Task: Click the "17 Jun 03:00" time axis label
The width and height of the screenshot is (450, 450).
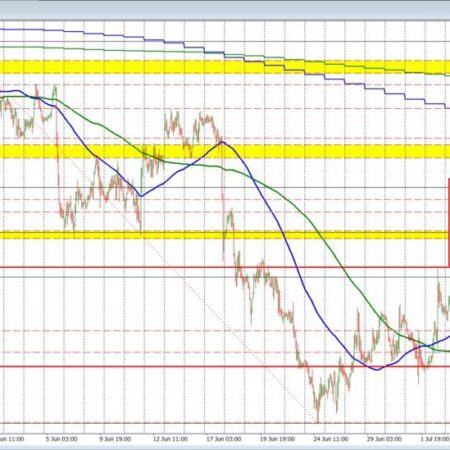Action: pyautogui.click(x=224, y=439)
